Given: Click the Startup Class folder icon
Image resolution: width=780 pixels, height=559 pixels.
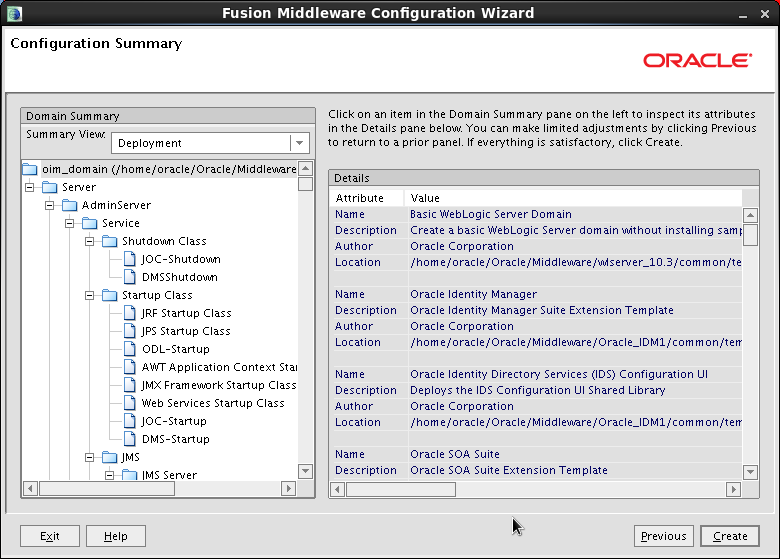Looking at the screenshot, I should (x=109, y=295).
